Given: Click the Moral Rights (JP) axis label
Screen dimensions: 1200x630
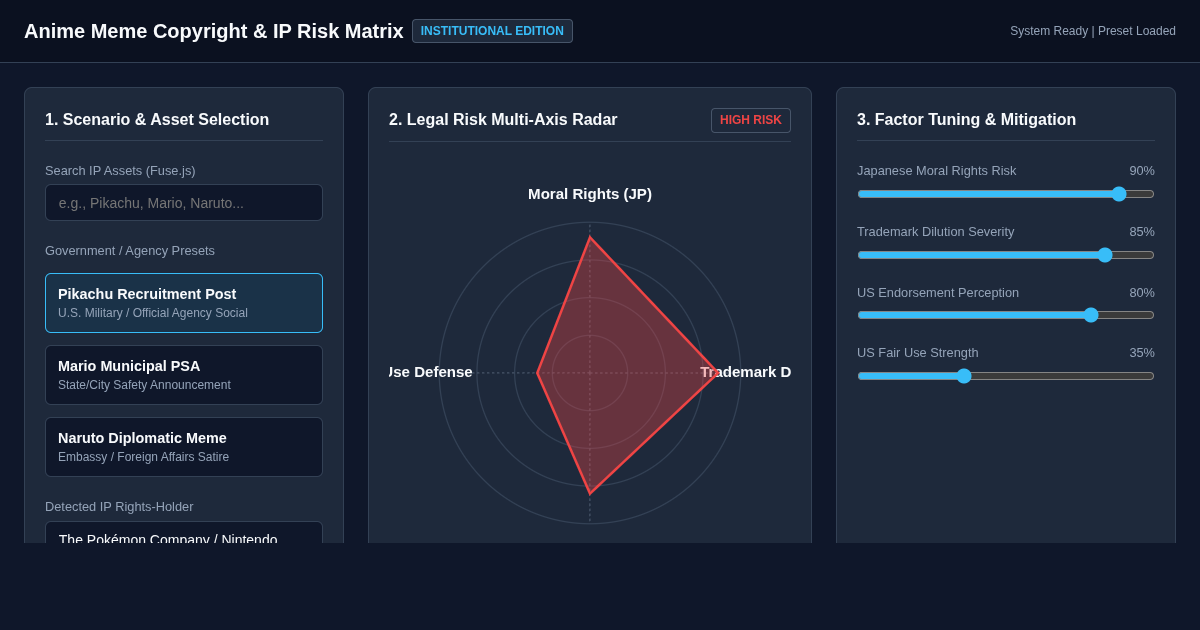Looking at the screenshot, I should [x=590, y=194].
